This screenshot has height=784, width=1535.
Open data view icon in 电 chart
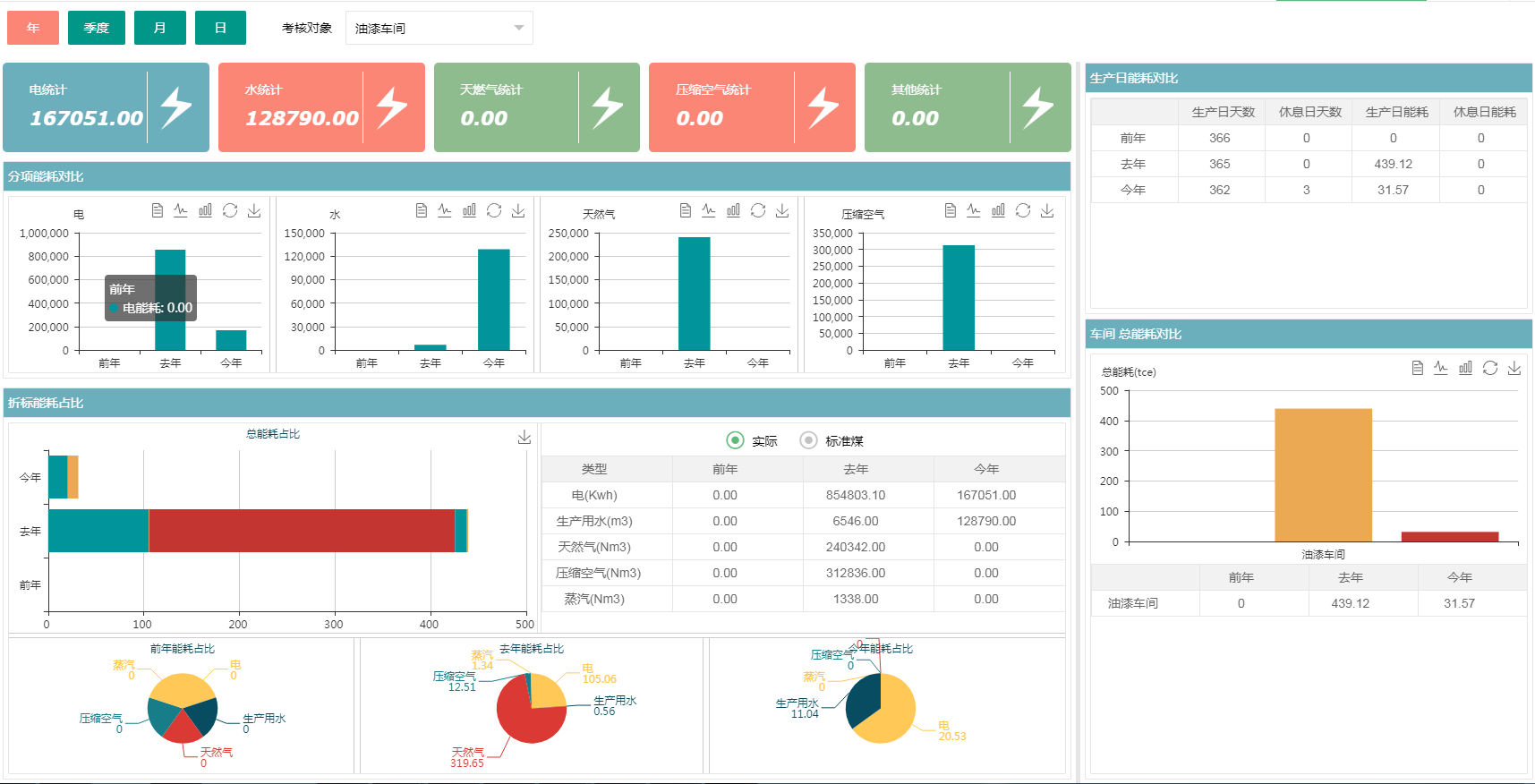pyautogui.click(x=158, y=210)
